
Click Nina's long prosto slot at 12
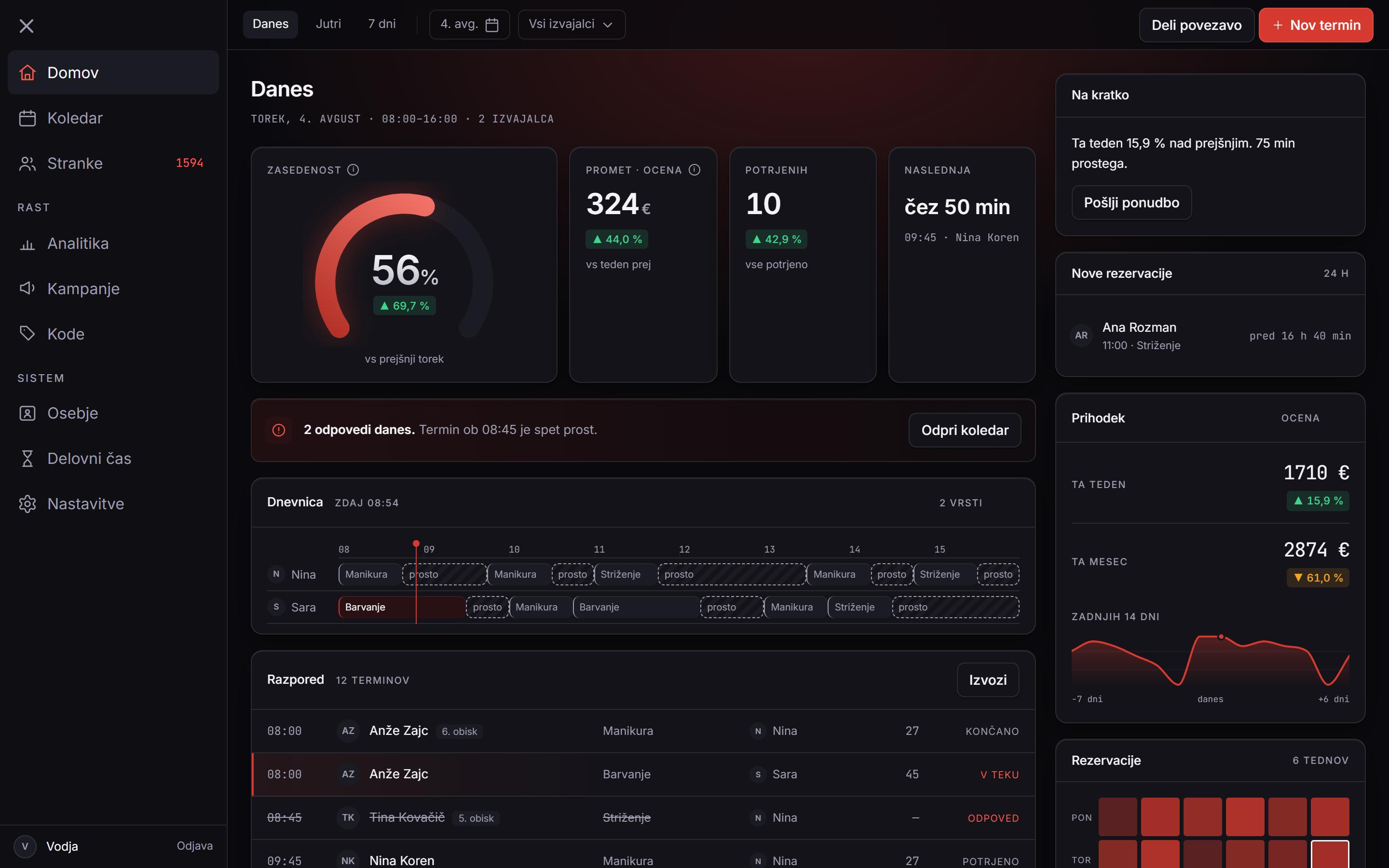(x=732, y=574)
